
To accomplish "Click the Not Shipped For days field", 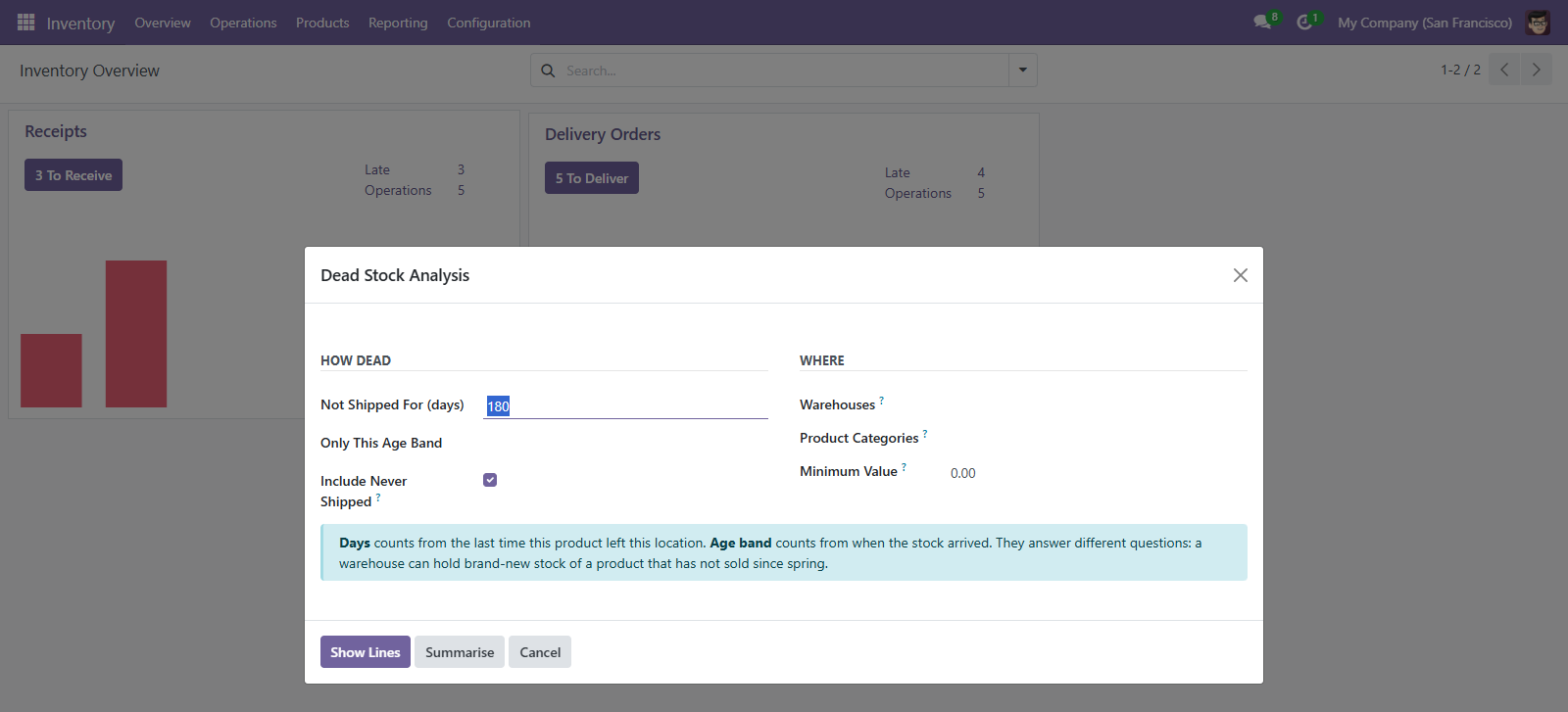I will coord(625,405).
